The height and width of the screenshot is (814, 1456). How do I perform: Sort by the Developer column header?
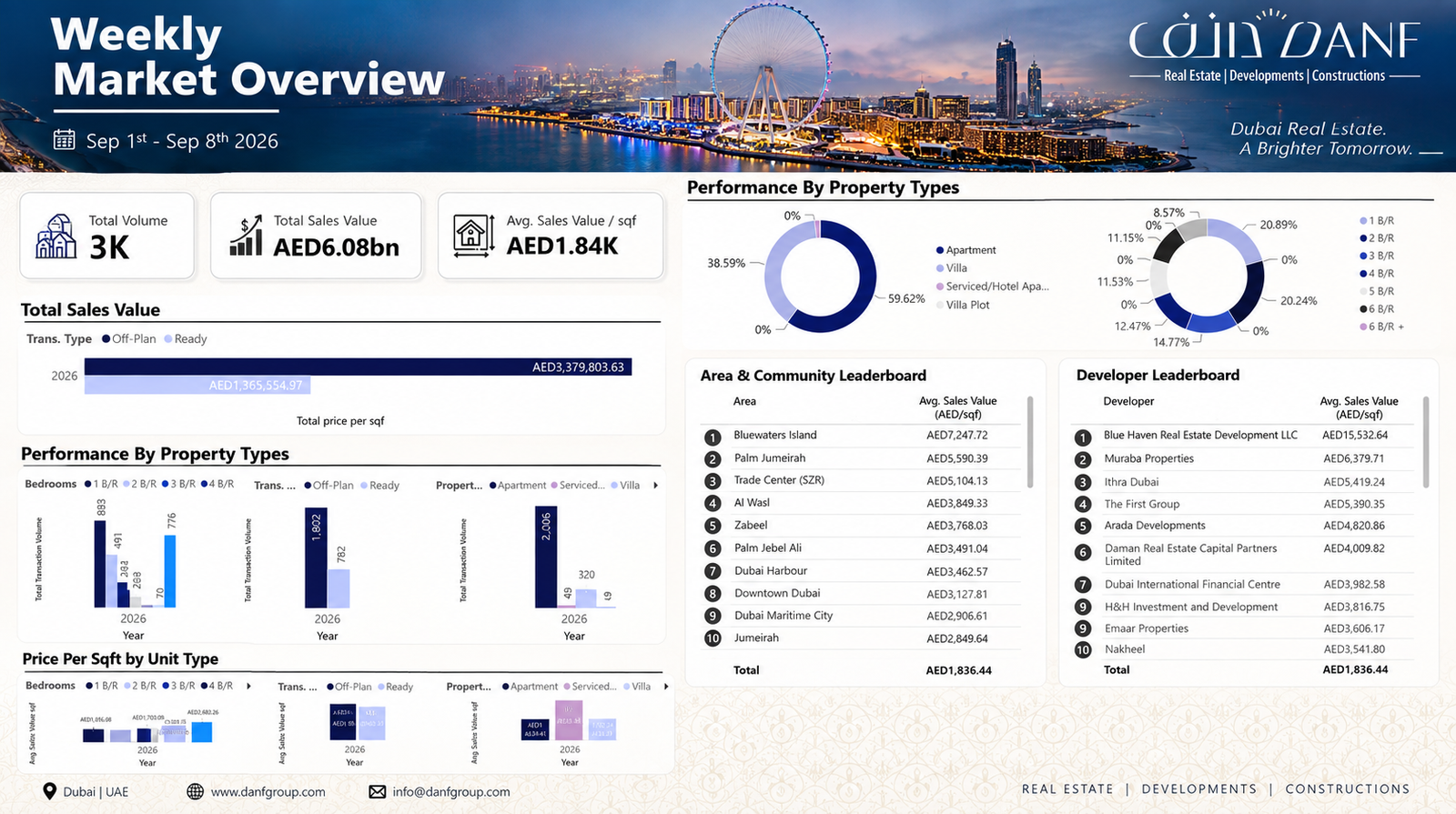click(1128, 401)
